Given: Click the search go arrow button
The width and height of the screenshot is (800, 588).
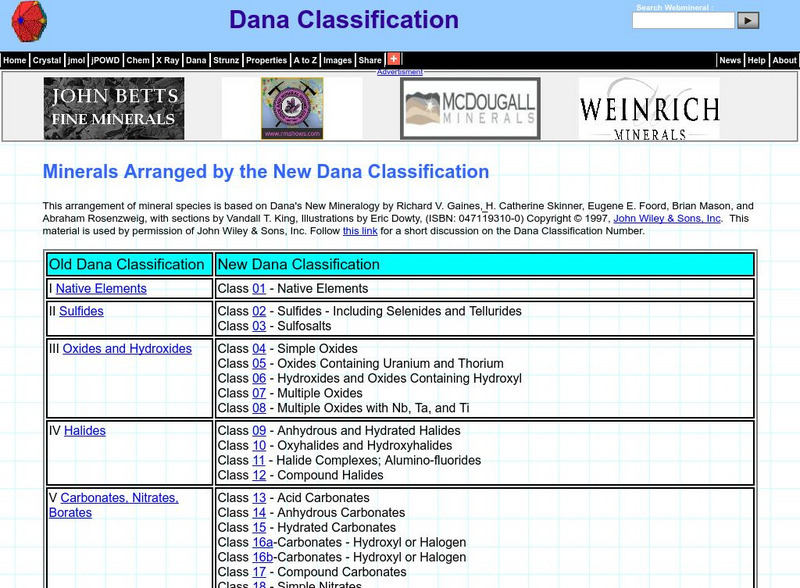Looking at the screenshot, I should [748, 20].
